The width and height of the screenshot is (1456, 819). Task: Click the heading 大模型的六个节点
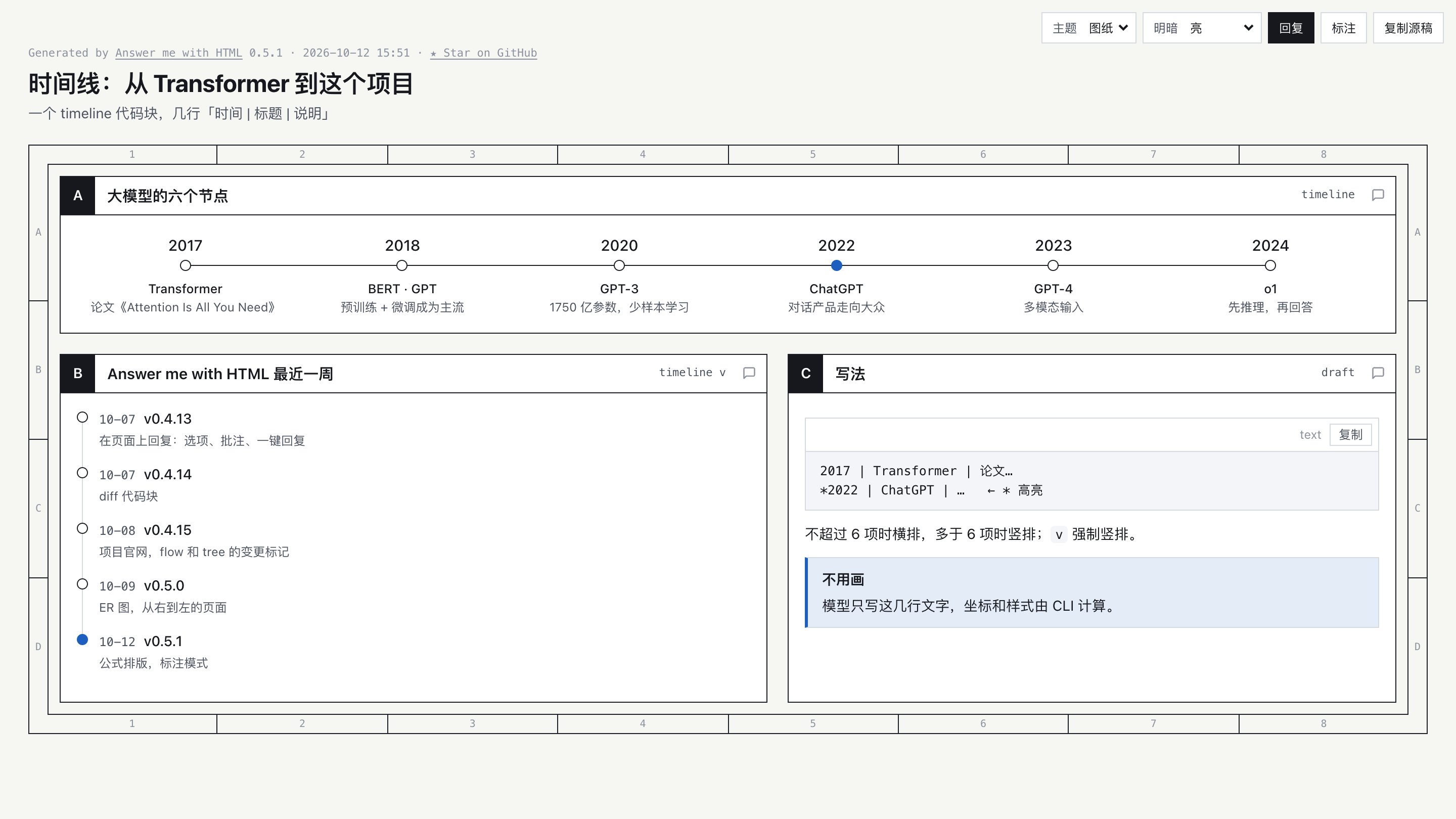pyautogui.click(x=167, y=196)
